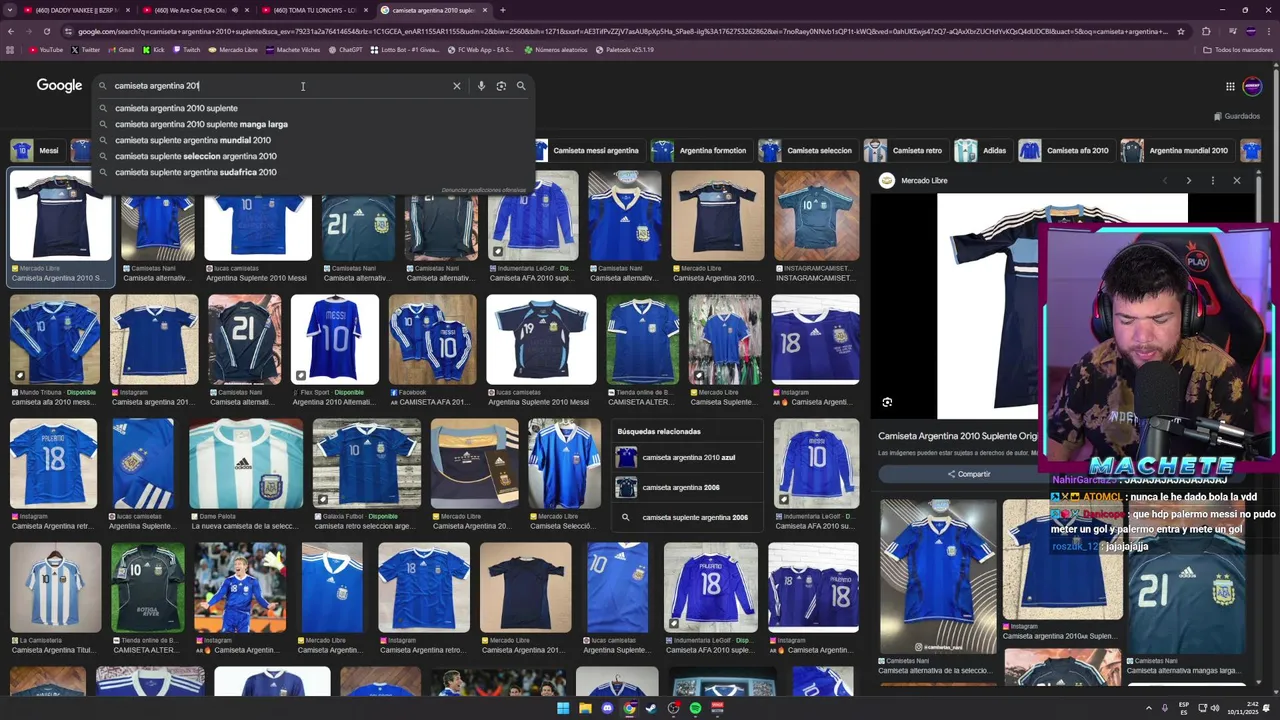This screenshot has height=720, width=1280.
Task: Filter by Argentina formotion chip
Action: [x=699, y=150]
